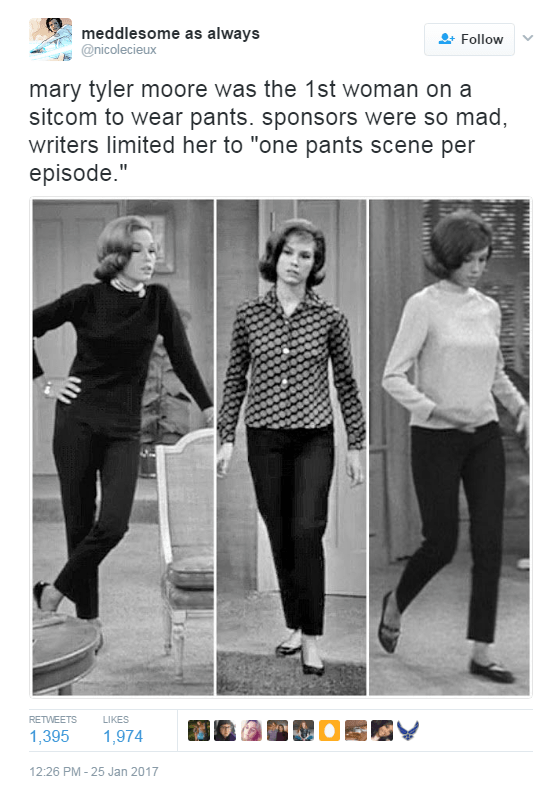Enlarge the middle photo with patterned blouse
Viewport: 560px width, 789px height.
pyautogui.click(x=291, y=447)
